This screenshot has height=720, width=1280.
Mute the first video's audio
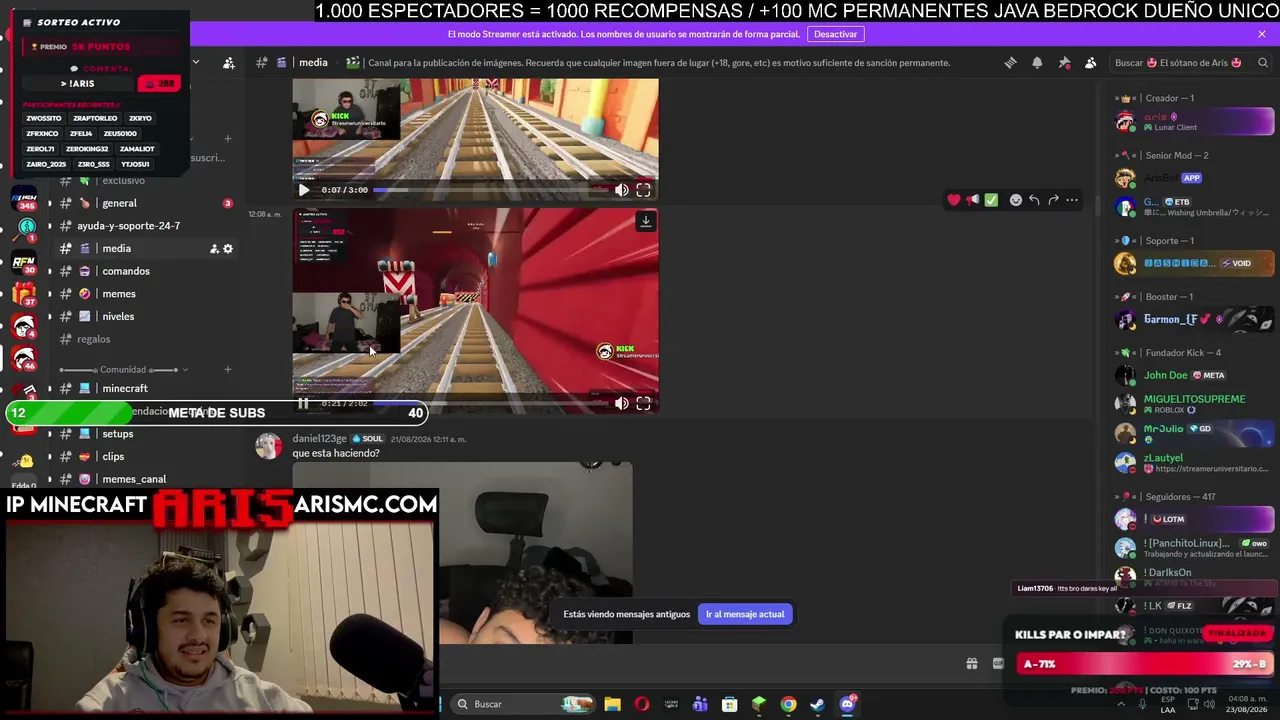(x=622, y=190)
